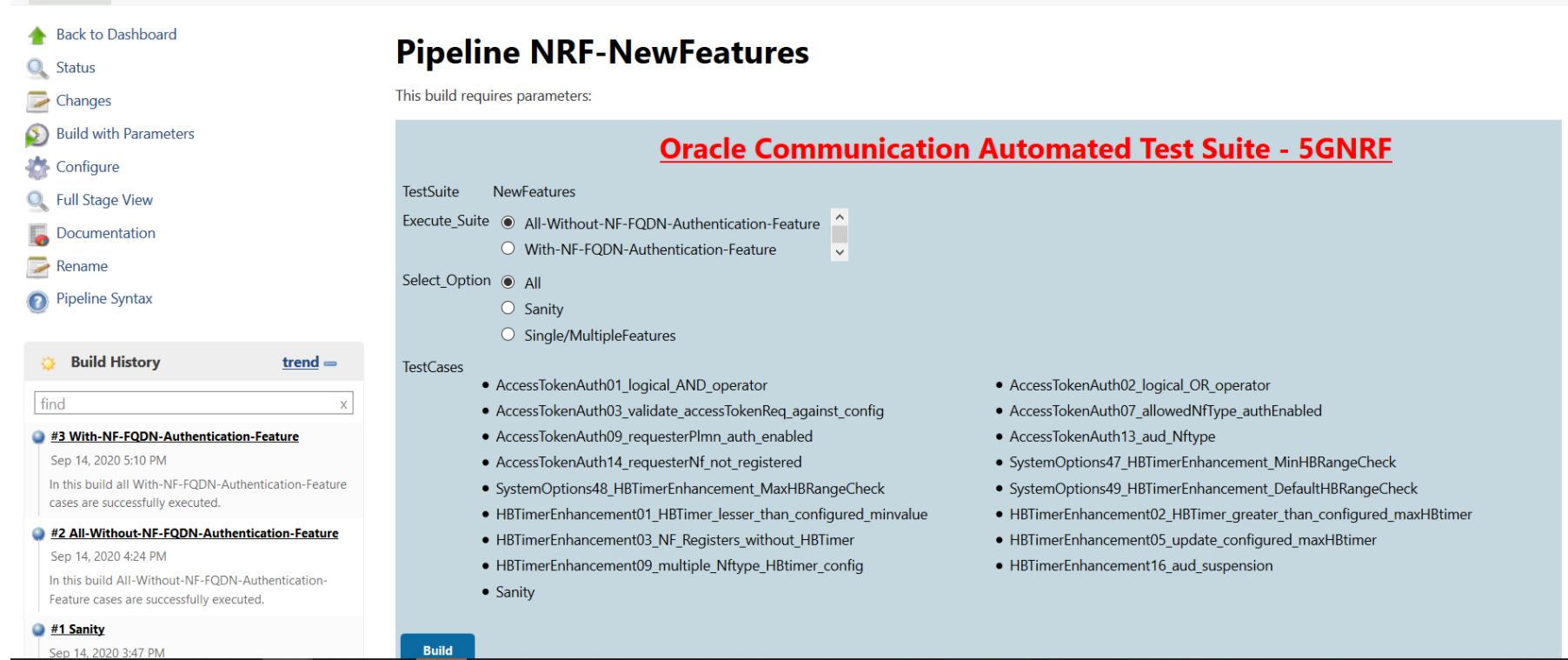Click the blue Build button
Viewport: 1568px width, 660px height.
(437, 648)
